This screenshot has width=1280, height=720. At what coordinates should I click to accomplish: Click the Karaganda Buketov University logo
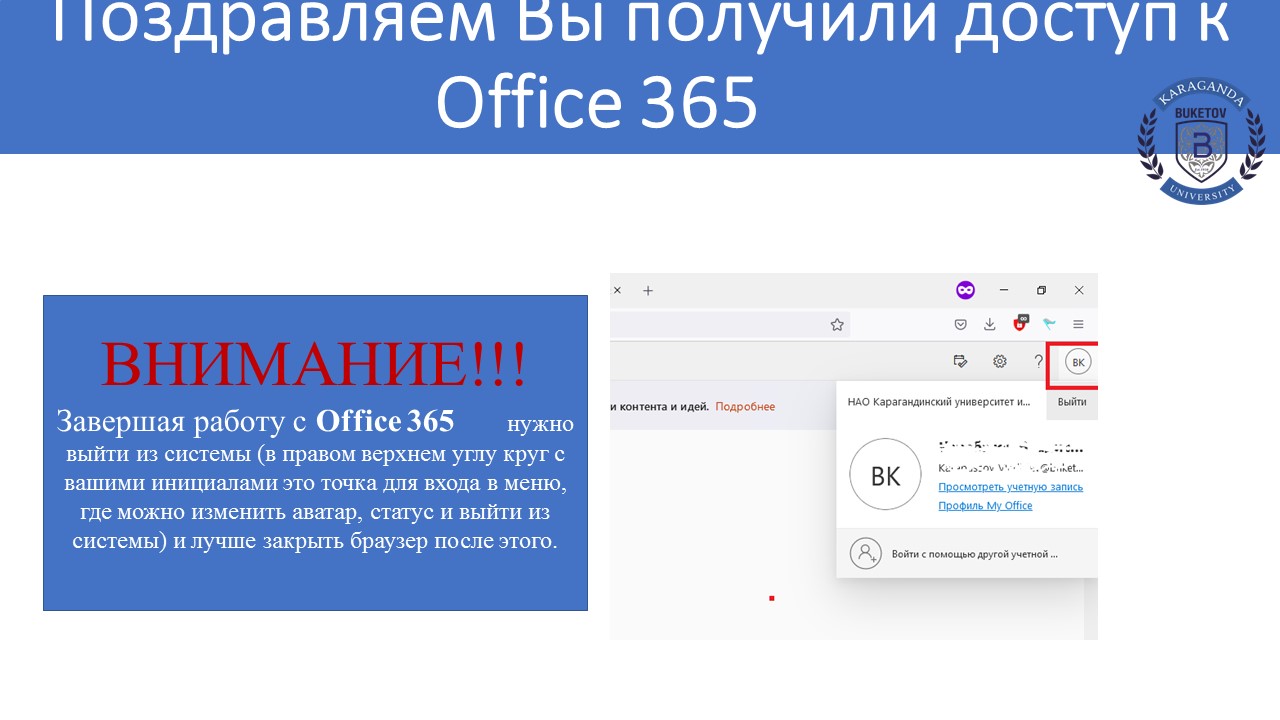pos(1203,141)
